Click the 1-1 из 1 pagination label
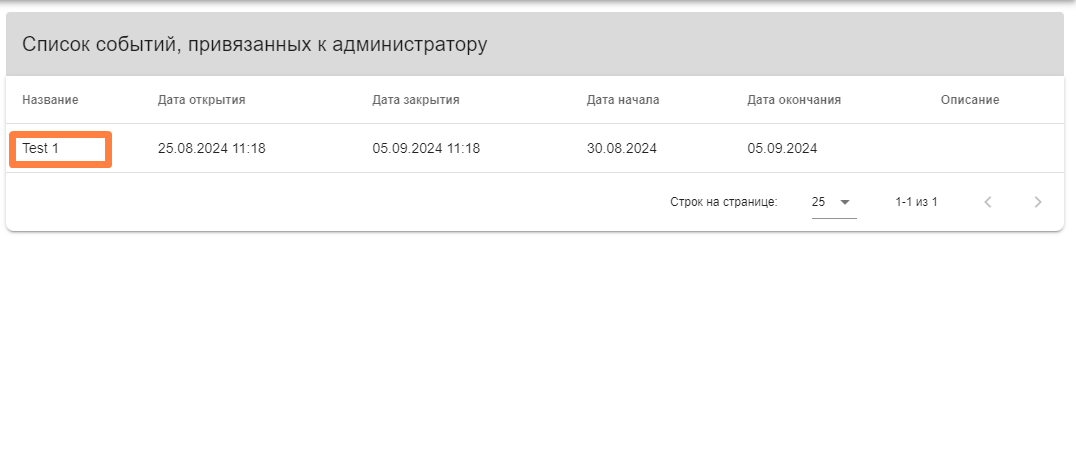 pyautogui.click(x=916, y=202)
